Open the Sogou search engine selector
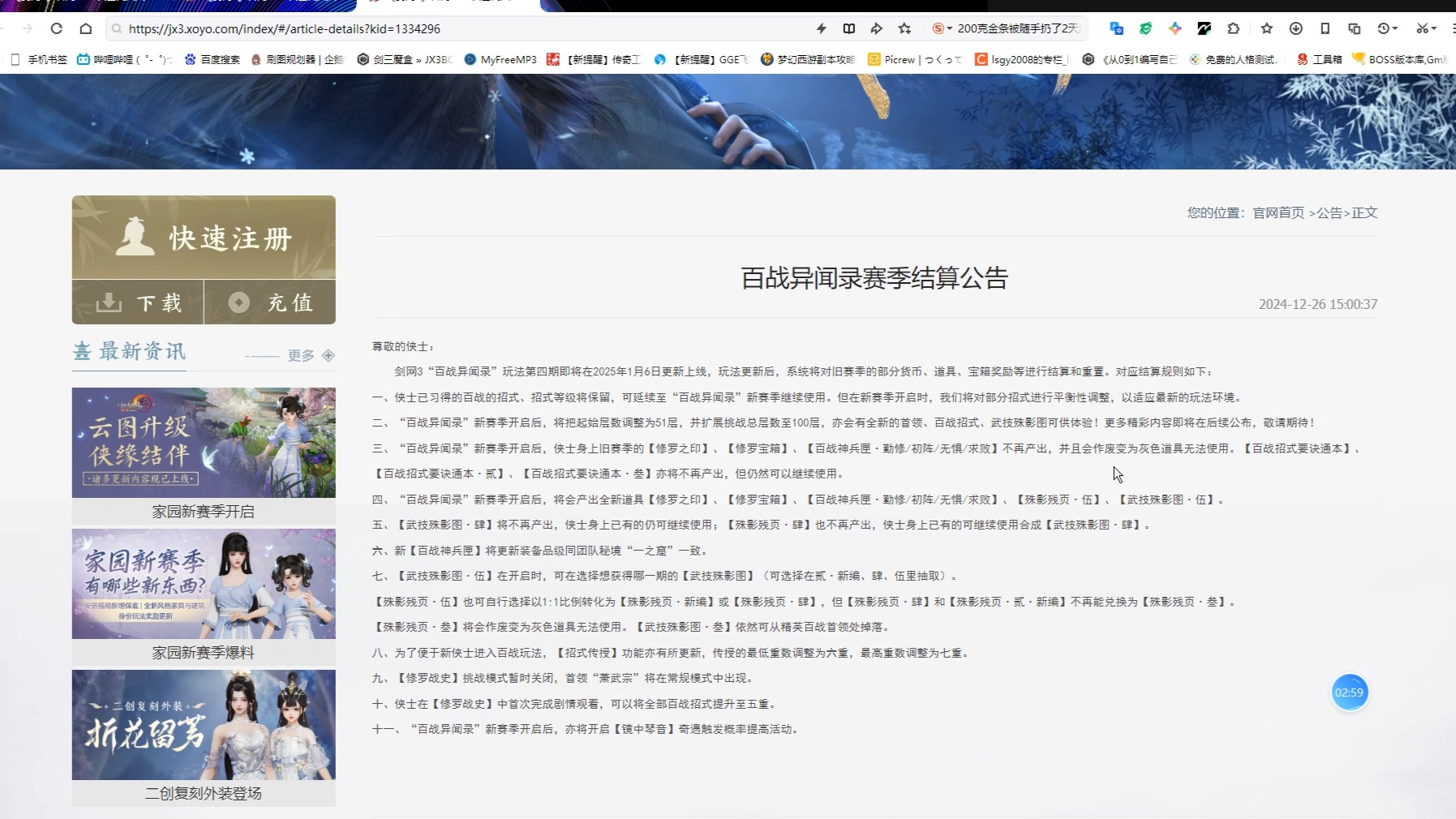Viewport: 1456px width, 819px height. click(x=942, y=28)
